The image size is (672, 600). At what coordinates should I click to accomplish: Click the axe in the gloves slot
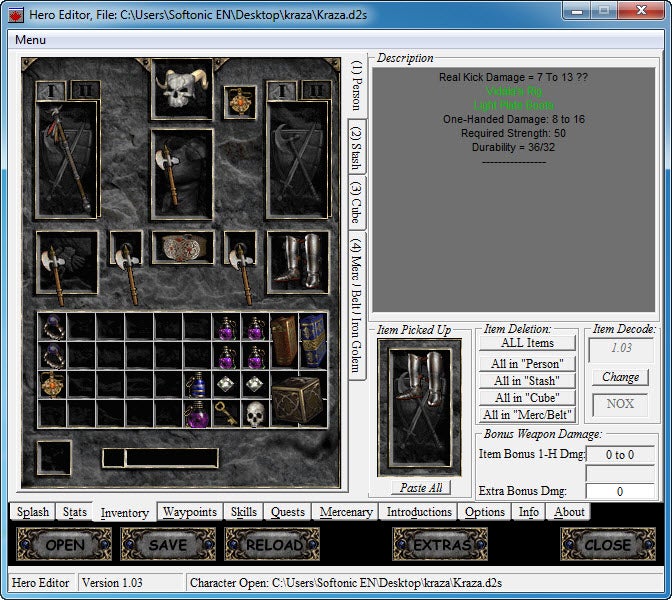(67, 262)
